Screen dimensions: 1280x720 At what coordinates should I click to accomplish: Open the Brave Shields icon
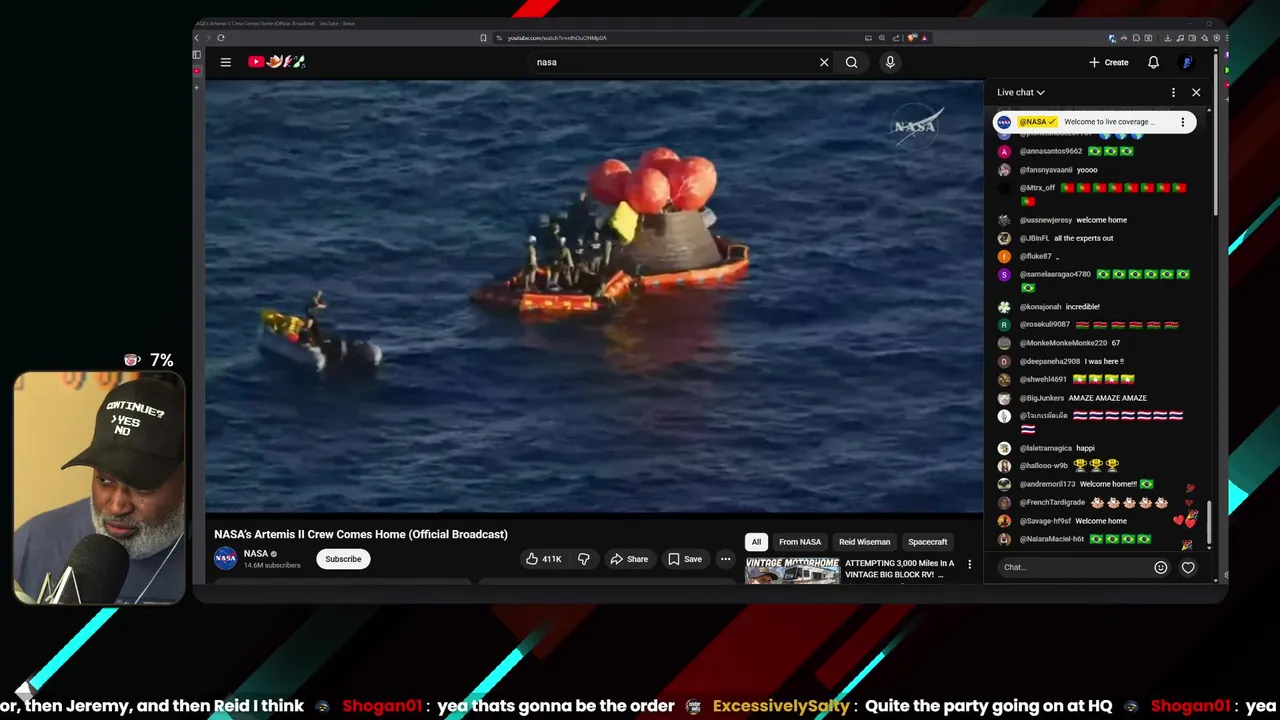pos(912,38)
